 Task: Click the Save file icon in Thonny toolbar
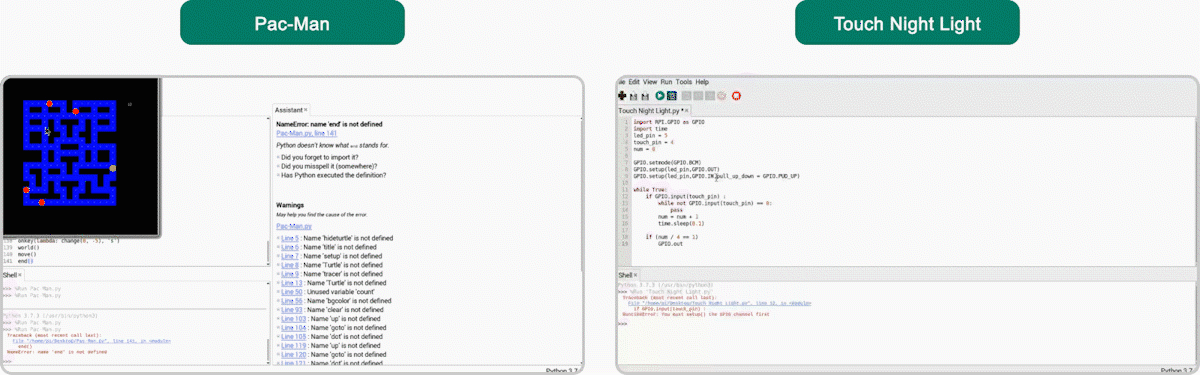pyautogui.click(x=645, y=96)
